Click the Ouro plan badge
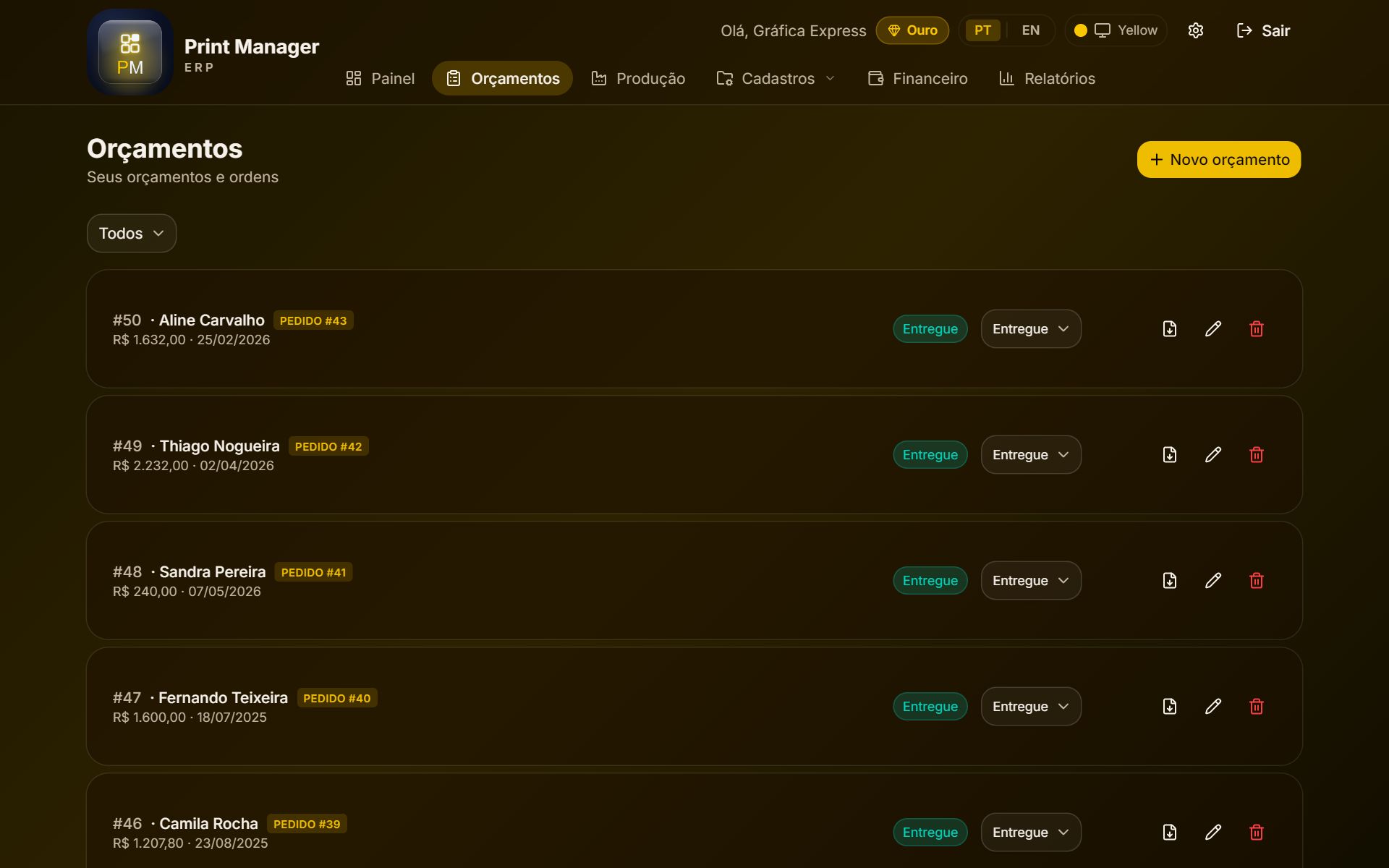1389x868 pixels. pyautogui.click(x=912, y=30)
